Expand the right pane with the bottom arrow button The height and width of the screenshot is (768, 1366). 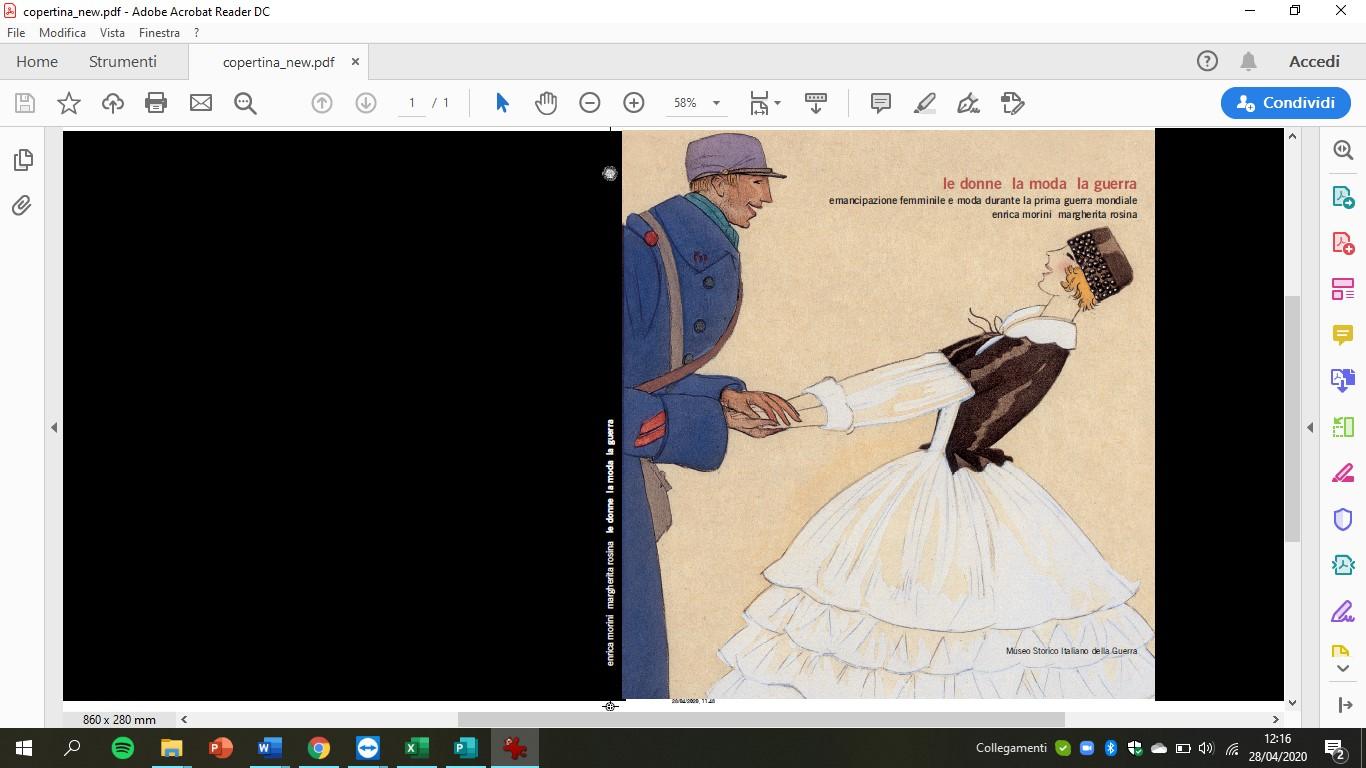1345,705
